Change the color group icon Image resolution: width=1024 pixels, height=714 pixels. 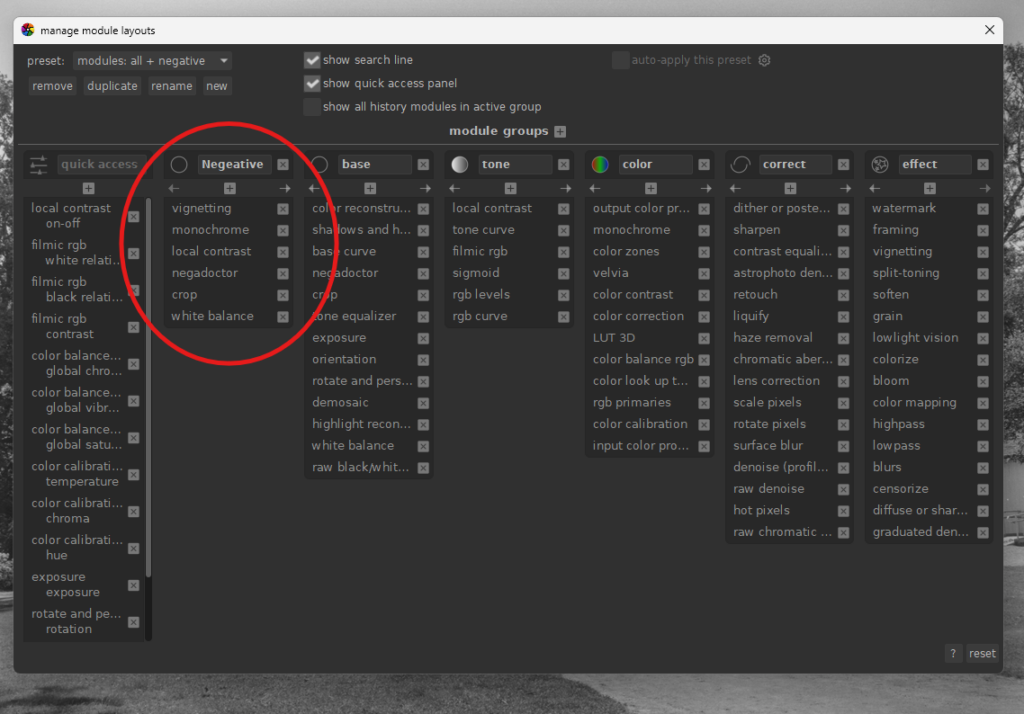point(600,165)
